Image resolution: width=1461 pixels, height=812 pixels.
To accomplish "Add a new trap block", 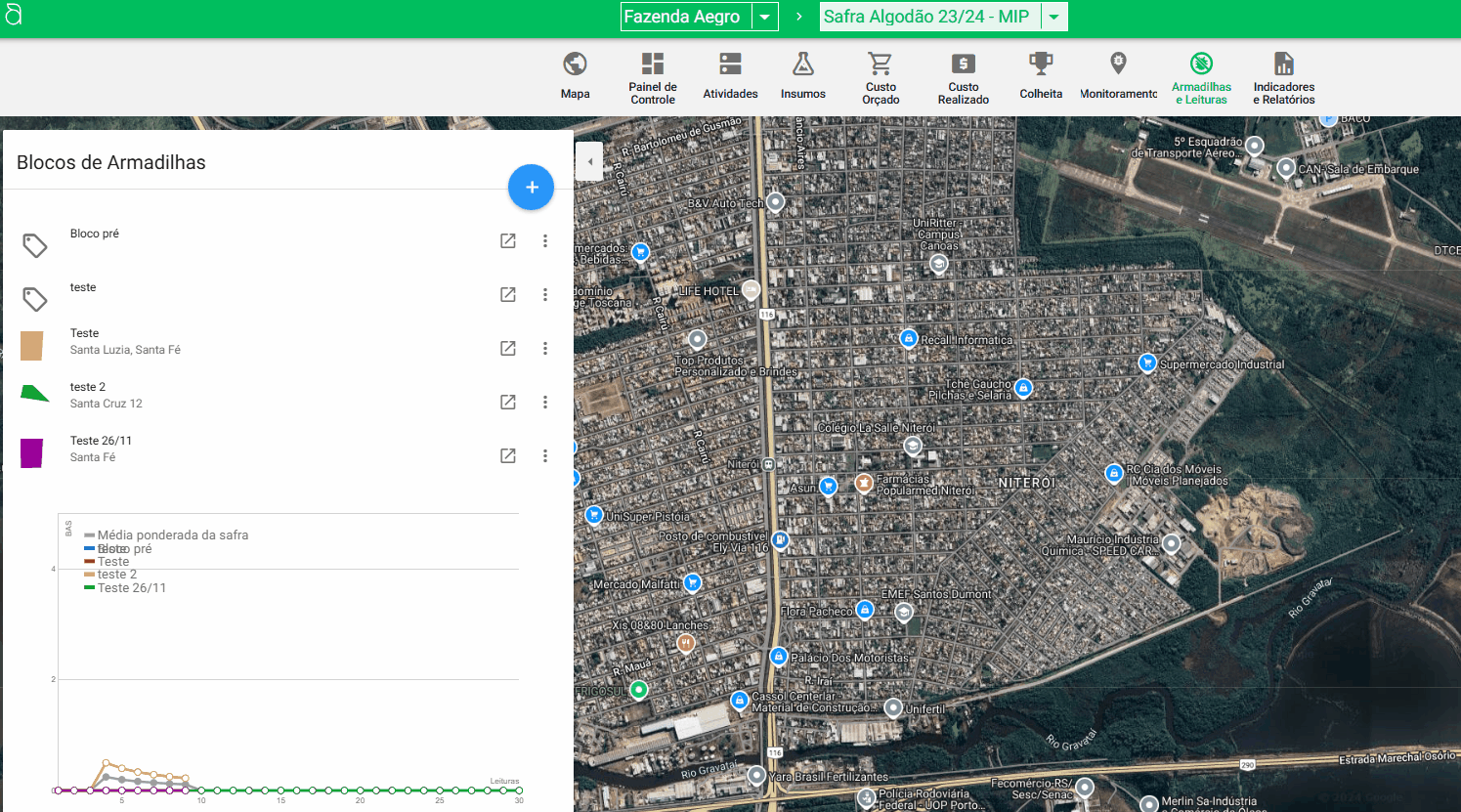I will pyautogui.click(x=531, y=188).
